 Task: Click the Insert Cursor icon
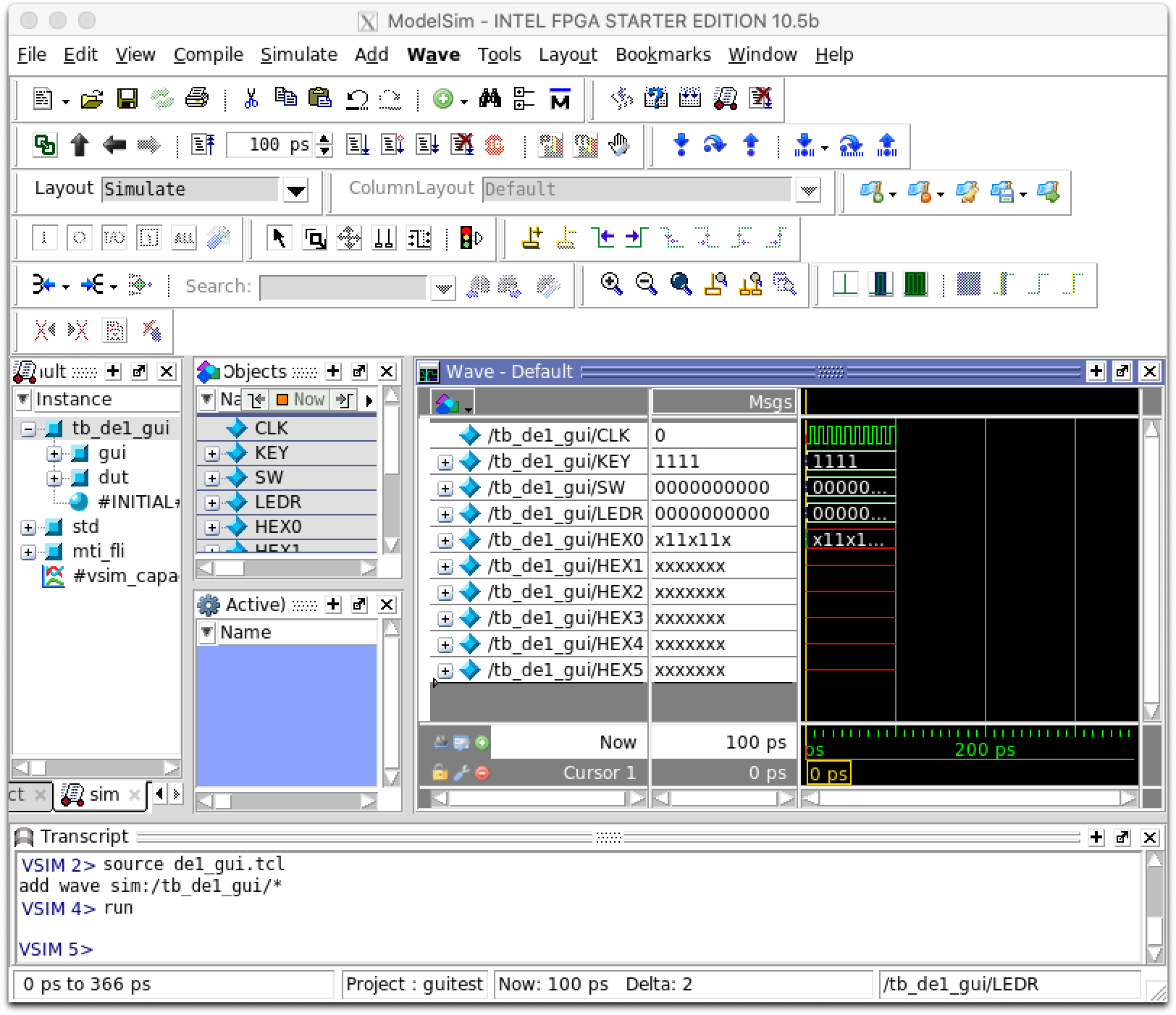point(532,238)
